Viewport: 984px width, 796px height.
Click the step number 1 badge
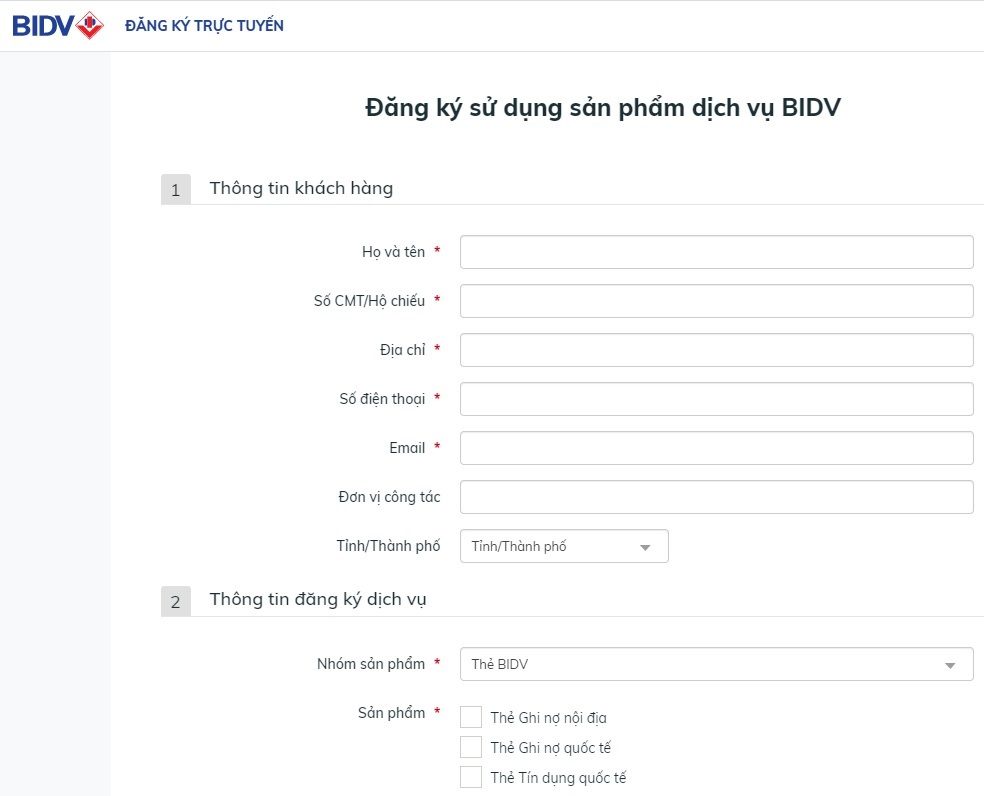tap(176, 190)
